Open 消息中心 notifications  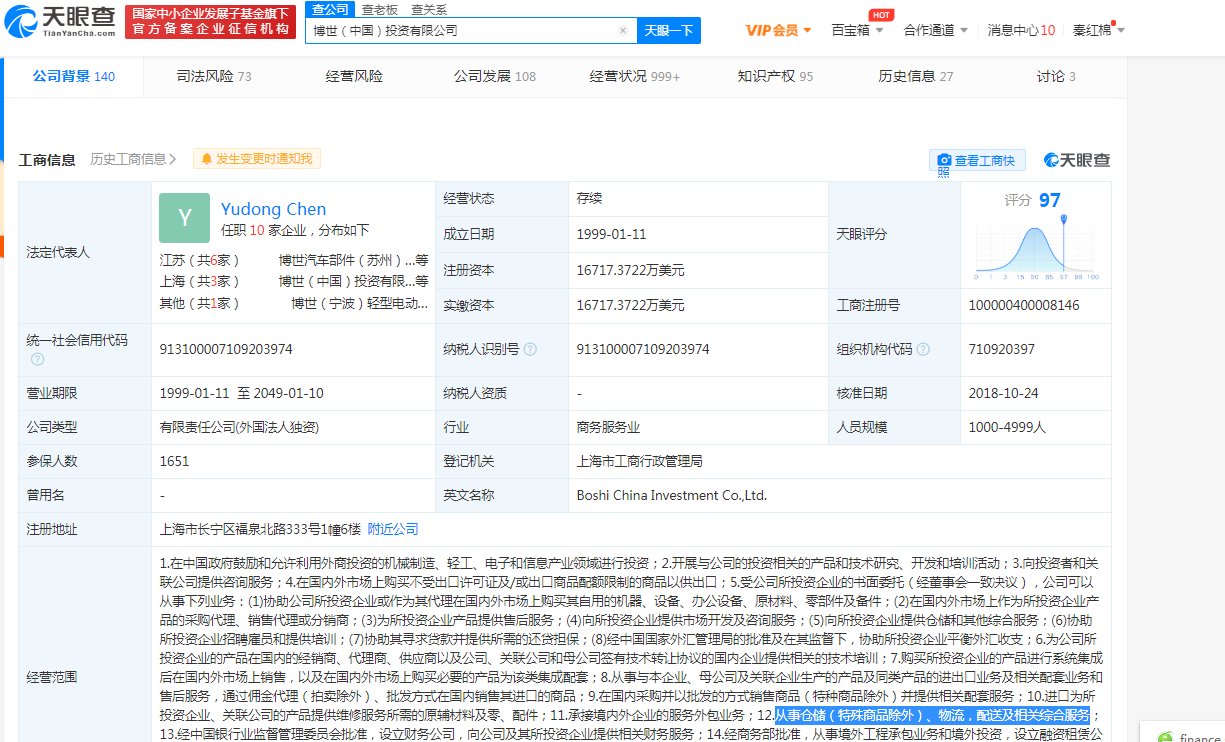(x=1021, y=30)
